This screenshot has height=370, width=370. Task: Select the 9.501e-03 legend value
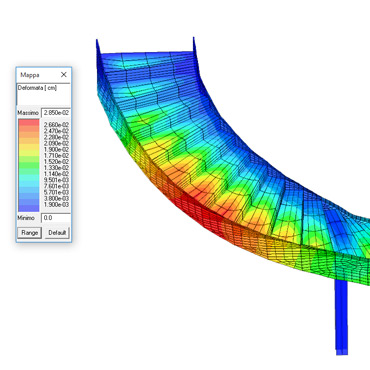click(56, 180)
